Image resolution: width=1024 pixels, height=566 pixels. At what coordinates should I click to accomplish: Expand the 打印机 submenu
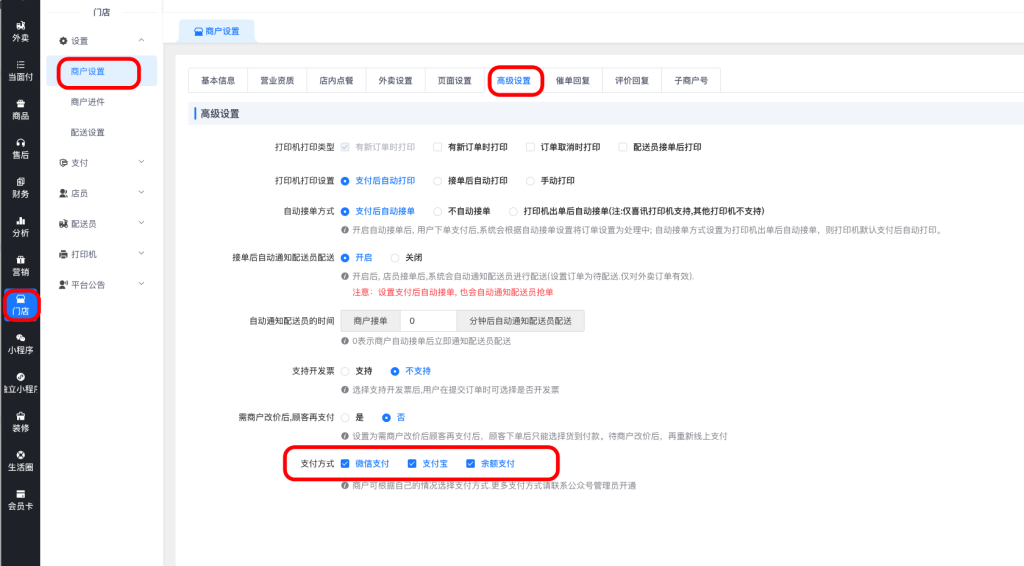pos(100,254)
